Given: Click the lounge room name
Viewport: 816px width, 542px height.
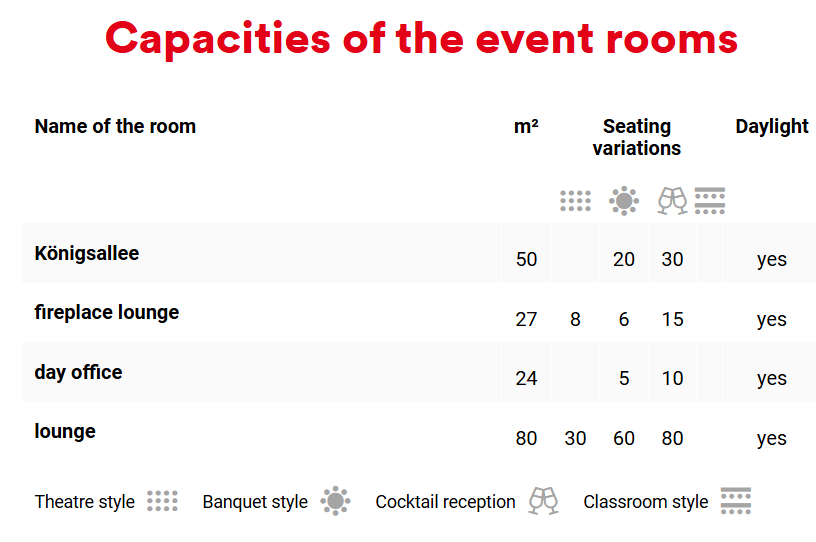Looking at the screenshot, I should click(x=65, y=431).
